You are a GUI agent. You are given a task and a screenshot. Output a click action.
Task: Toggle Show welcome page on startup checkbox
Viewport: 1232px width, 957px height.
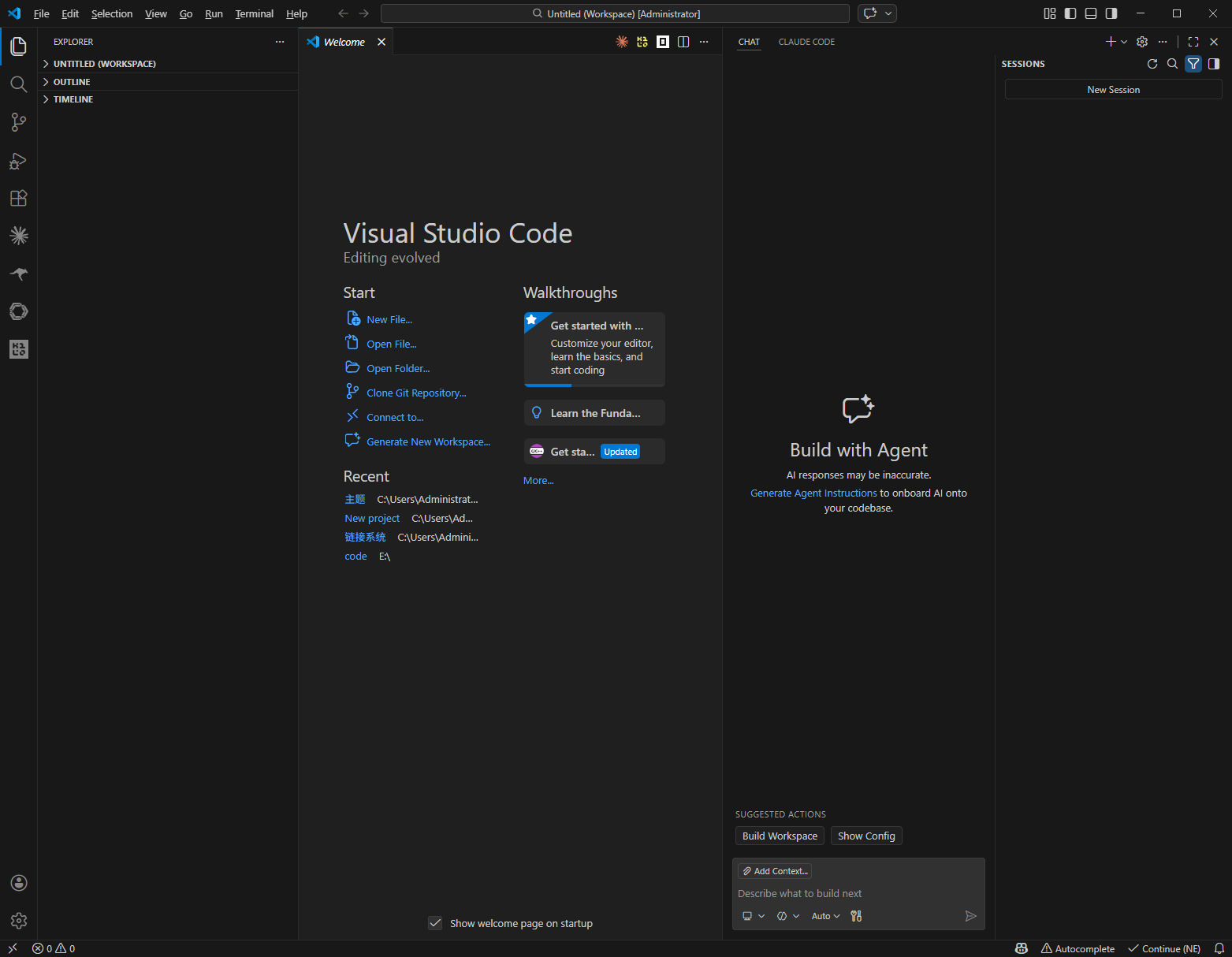coord(435,923)
